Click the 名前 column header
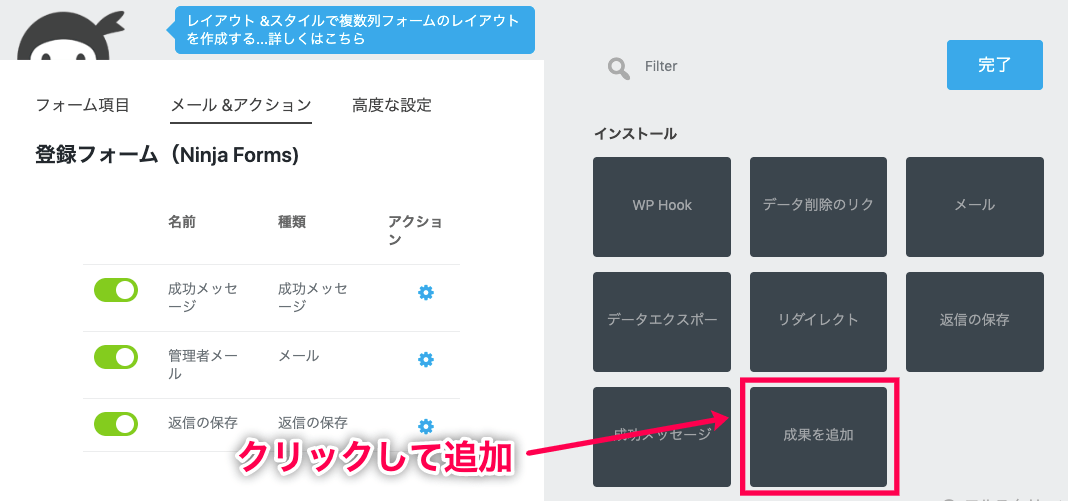 [x=182, y=222]
